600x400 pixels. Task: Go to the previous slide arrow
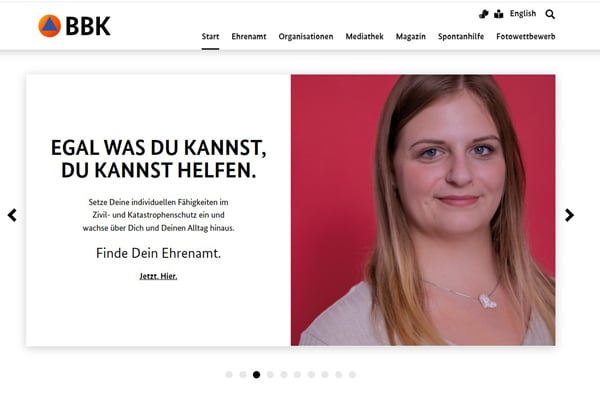tap(12, 215)
